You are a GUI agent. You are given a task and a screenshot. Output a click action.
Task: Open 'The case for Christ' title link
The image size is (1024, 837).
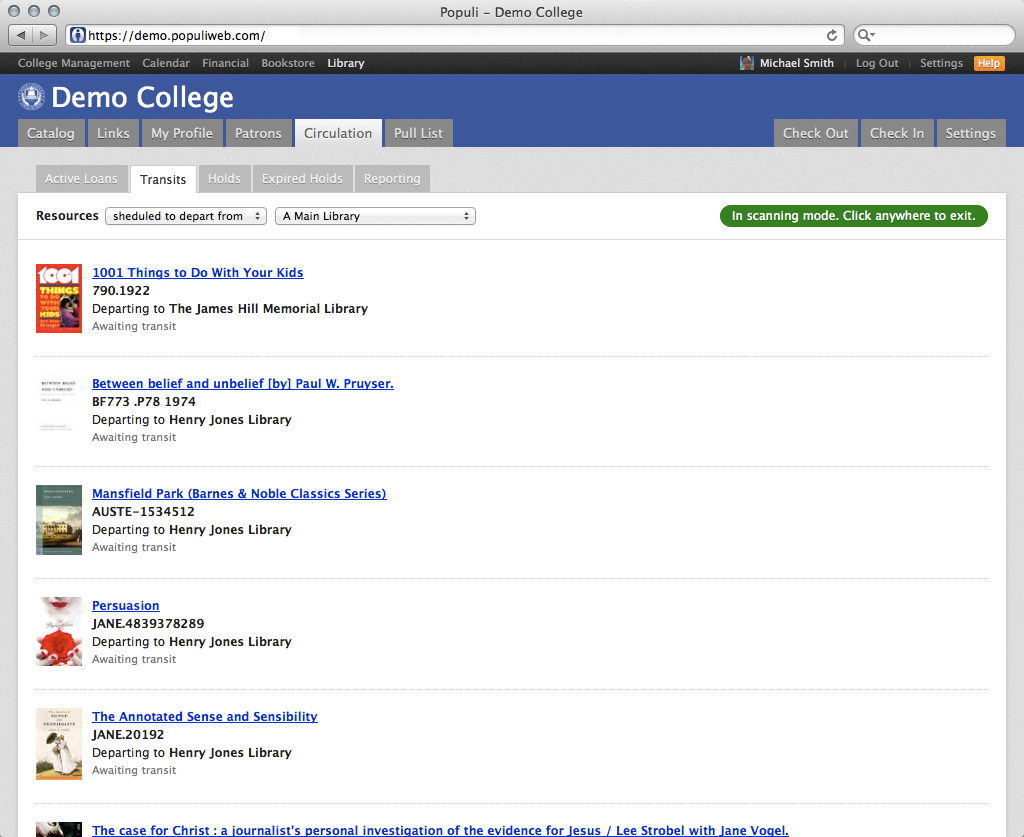(440, 830)
